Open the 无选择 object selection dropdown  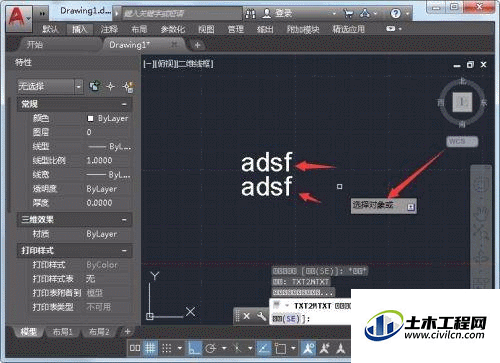(x=50, y=87)
